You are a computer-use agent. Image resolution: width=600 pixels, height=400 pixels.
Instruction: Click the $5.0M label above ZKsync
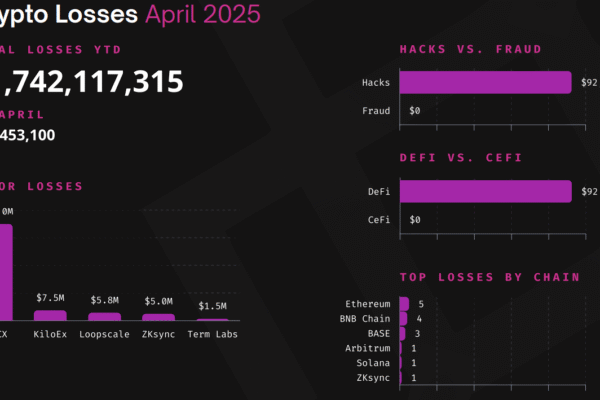158,301
